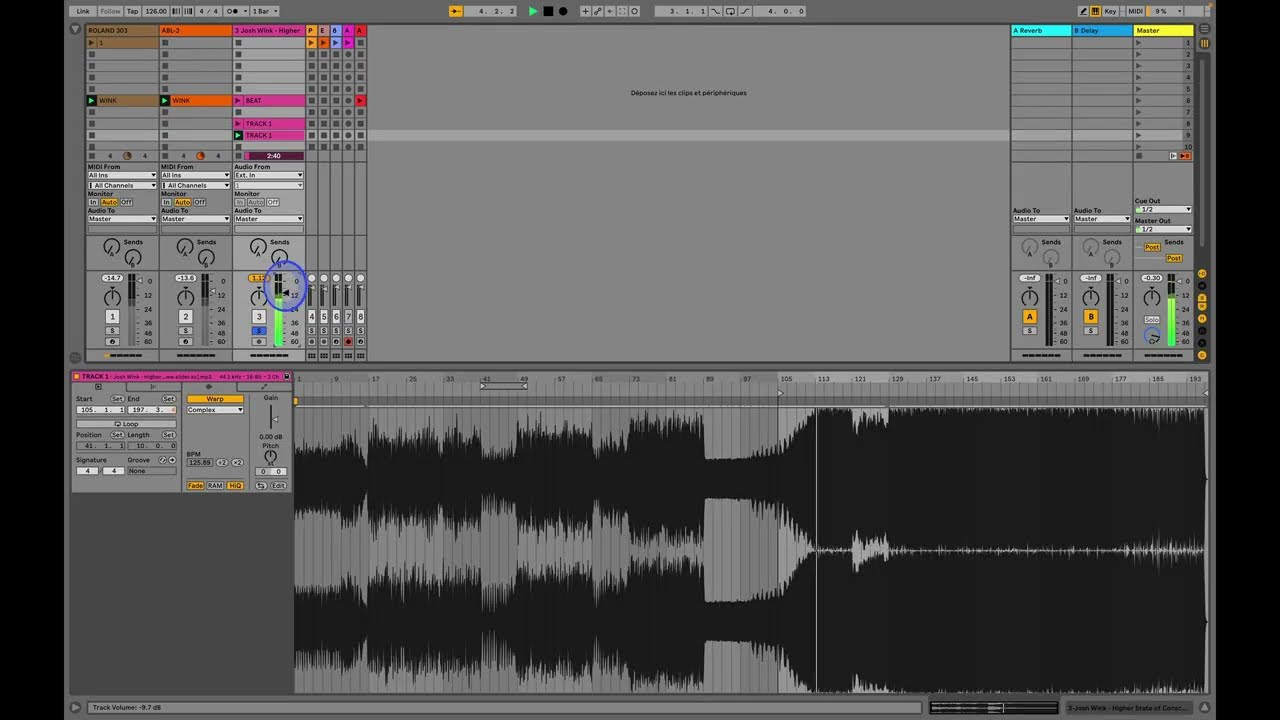Set ABL-3 monitor to Off
The width and height of the screenshot is (1280, 720).
199,202
